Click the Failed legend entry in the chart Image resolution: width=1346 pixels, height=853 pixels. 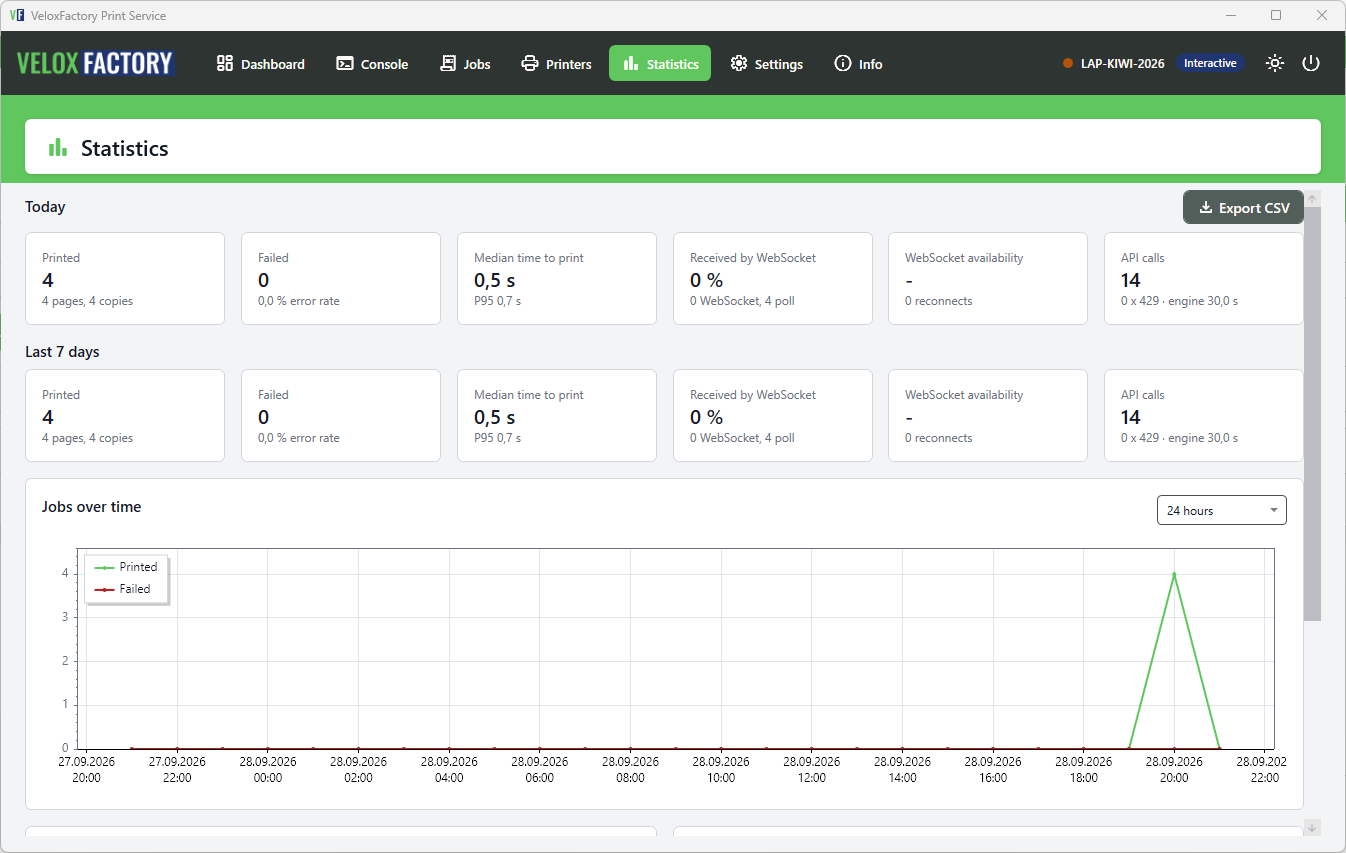click(124, 589)
